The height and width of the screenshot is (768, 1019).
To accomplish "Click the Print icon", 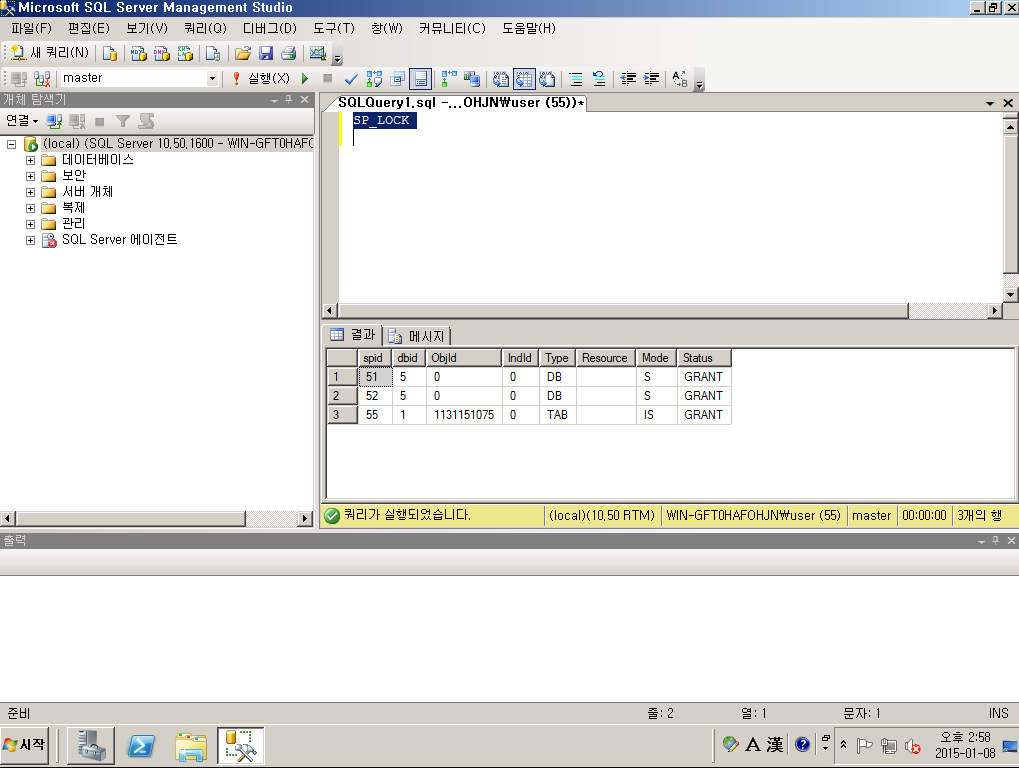I will click(x=289, y=53).
